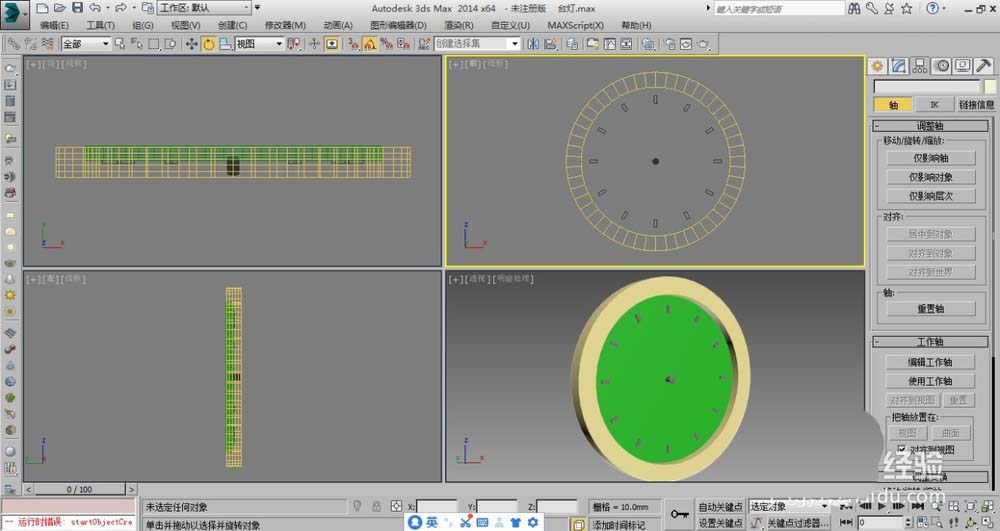Open the 修改器(M) menu

(x=285, y=25)
